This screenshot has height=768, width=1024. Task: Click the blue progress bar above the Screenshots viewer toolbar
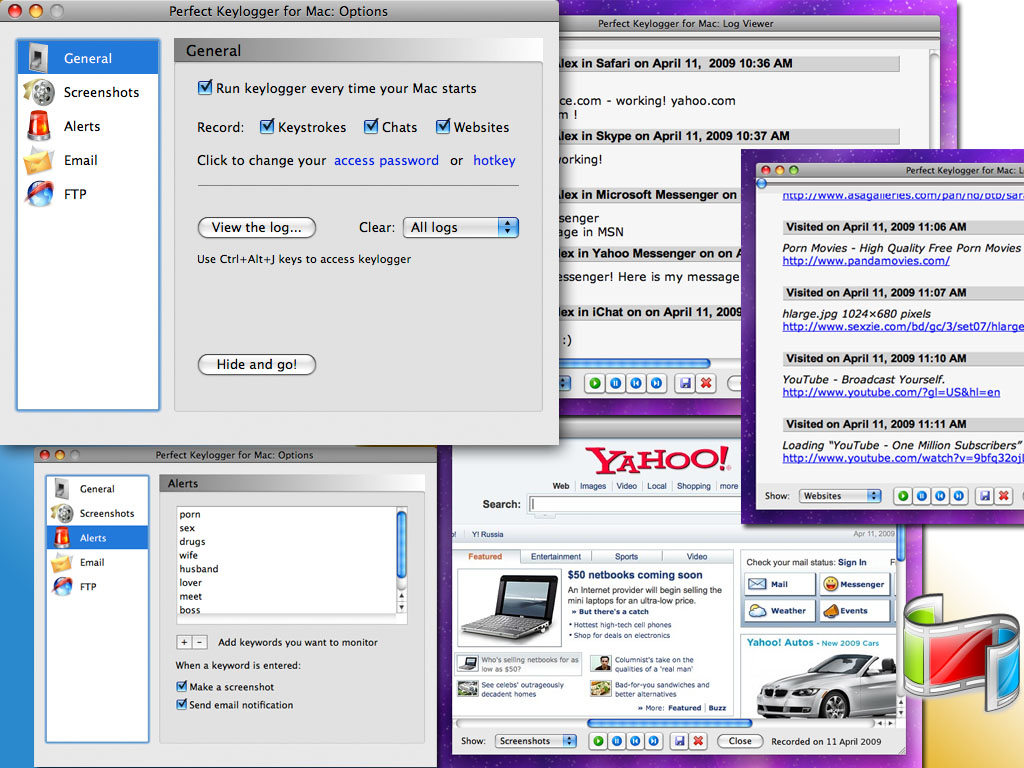tap(669, 723)
